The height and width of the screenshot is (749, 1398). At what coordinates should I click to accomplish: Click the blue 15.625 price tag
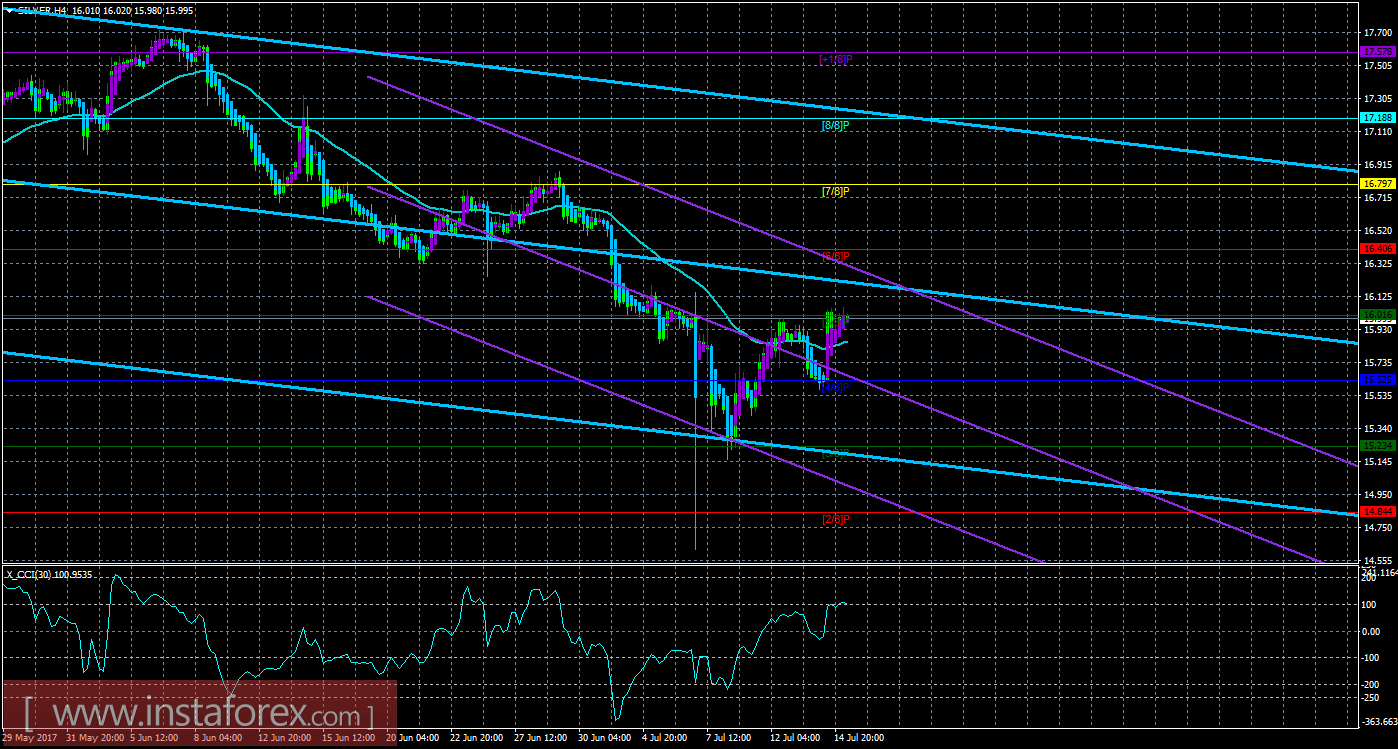(x=1377, y=380)
